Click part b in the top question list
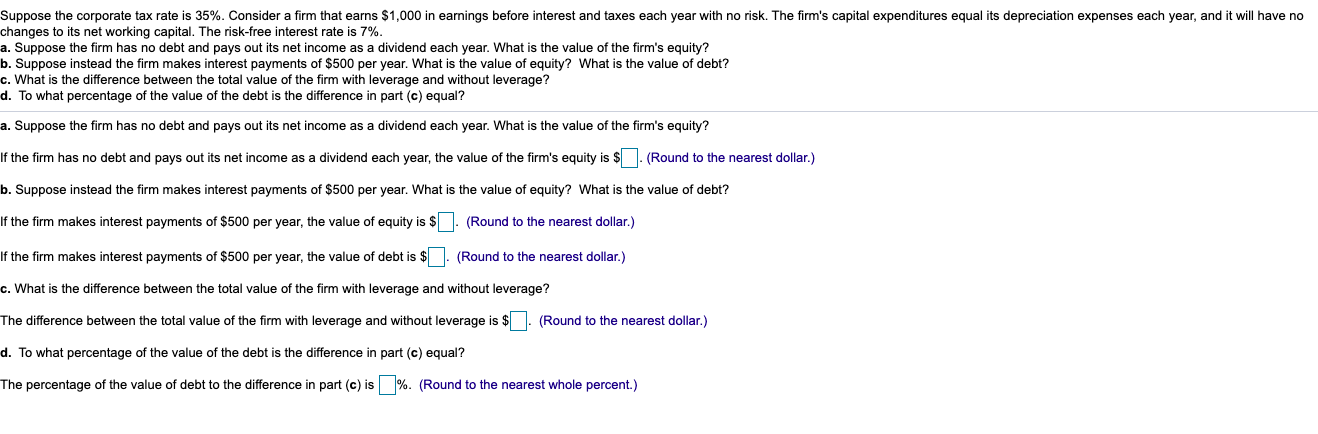Image resolution: width=1318 pixels, height=434 pixels. [364, 64]
